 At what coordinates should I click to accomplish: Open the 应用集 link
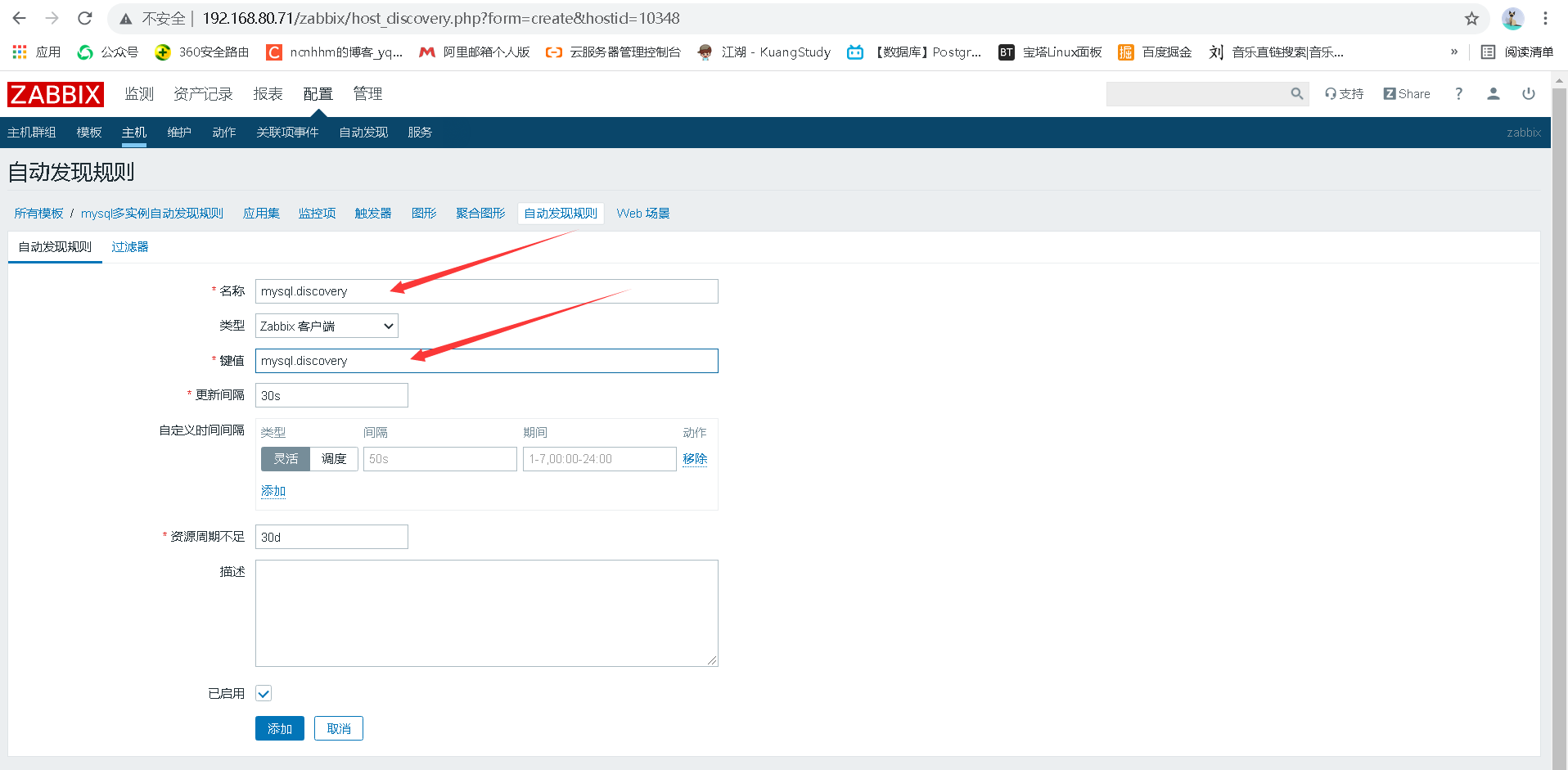click(261, 214)
